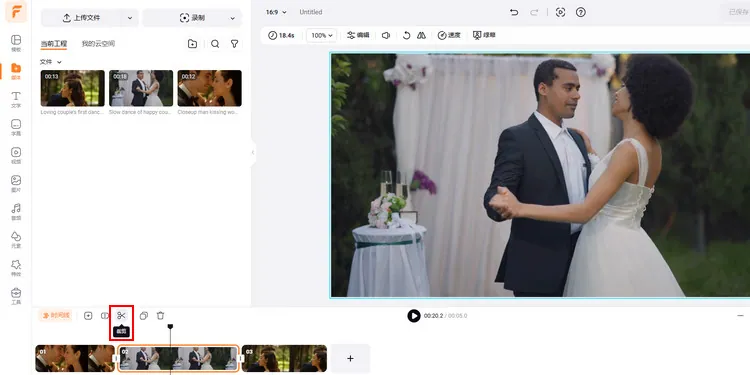Open the record dropdown arrow

[x=233, y=18]
